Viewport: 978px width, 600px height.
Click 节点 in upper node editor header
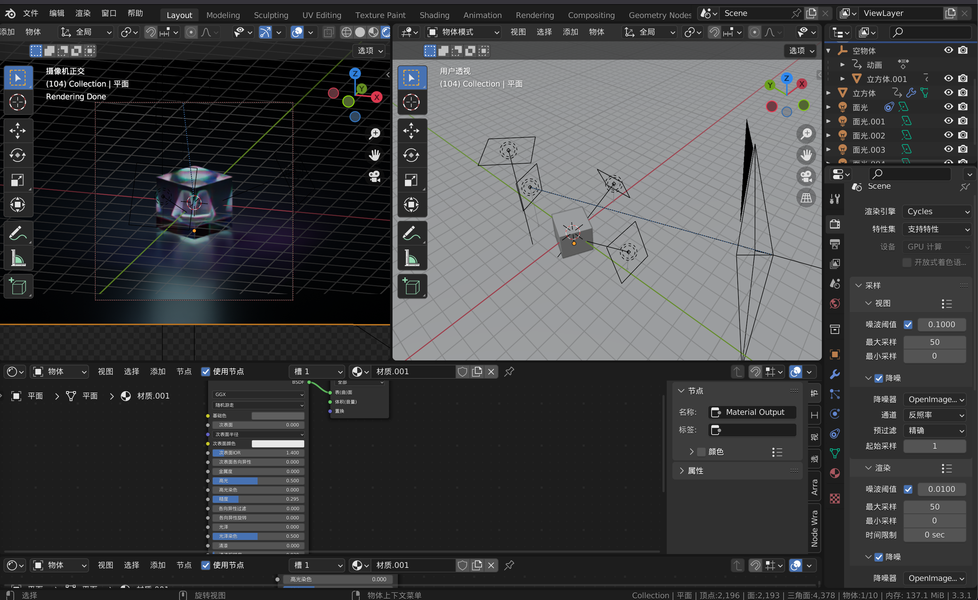point(184,372)
